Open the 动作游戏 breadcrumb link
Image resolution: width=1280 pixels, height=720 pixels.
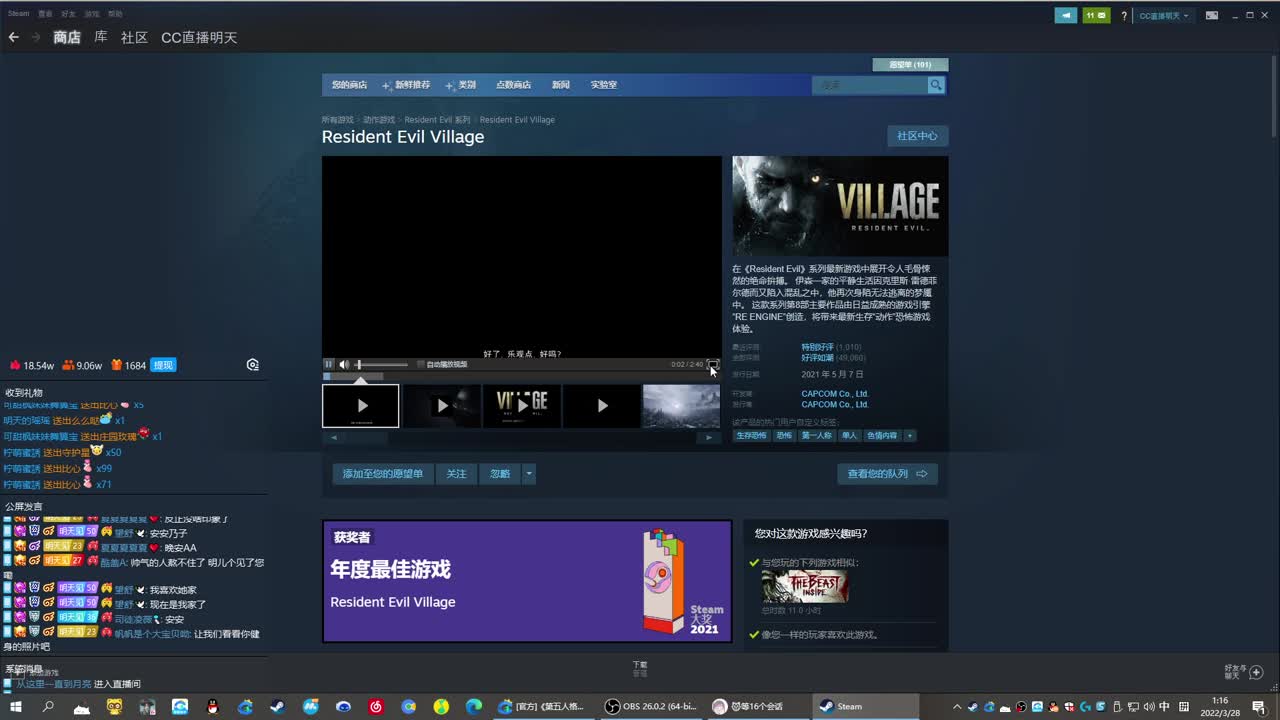click(379, 120)
